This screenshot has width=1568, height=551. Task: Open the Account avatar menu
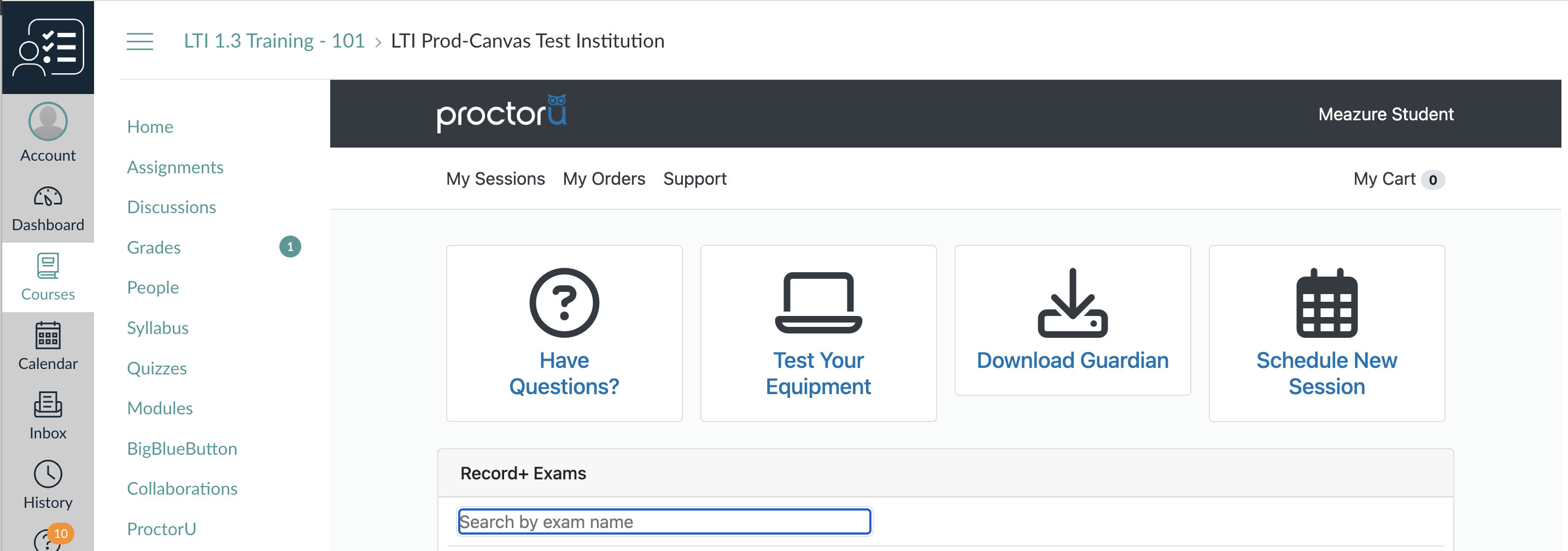coord(48,122)
